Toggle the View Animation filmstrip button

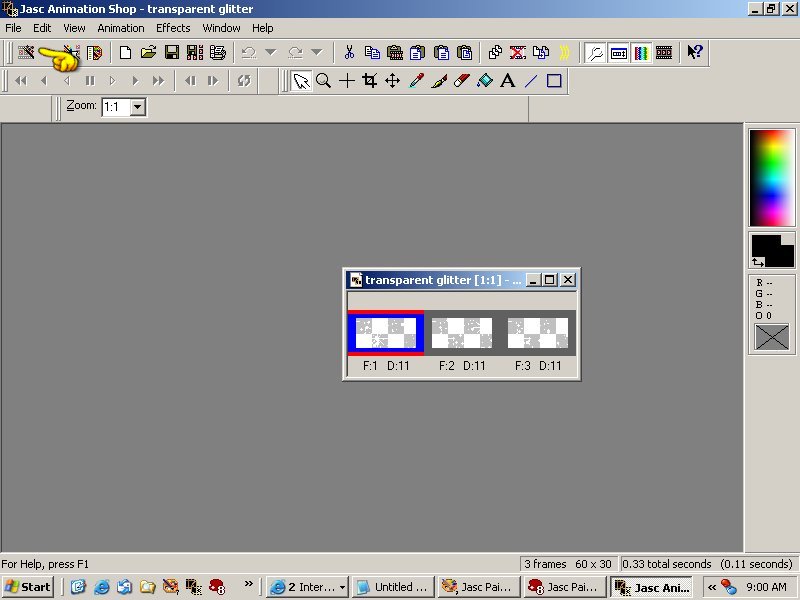pos(663,53)
